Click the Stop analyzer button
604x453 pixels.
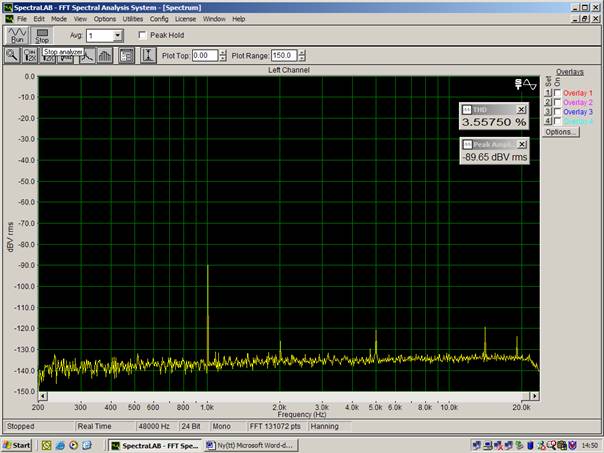[x=42, y=35]
